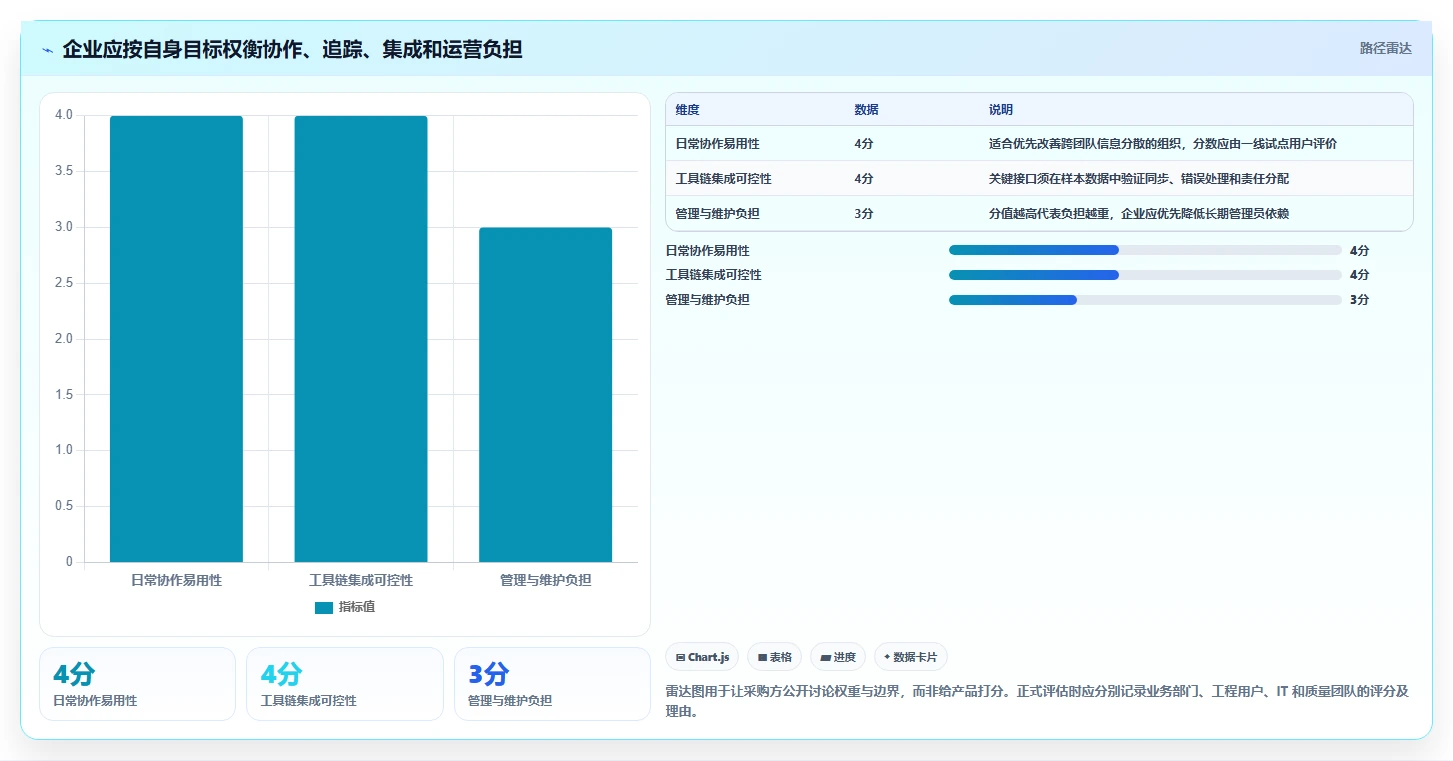
Task: Click the 指标值 legend text
Action: (x=357, y=607)
